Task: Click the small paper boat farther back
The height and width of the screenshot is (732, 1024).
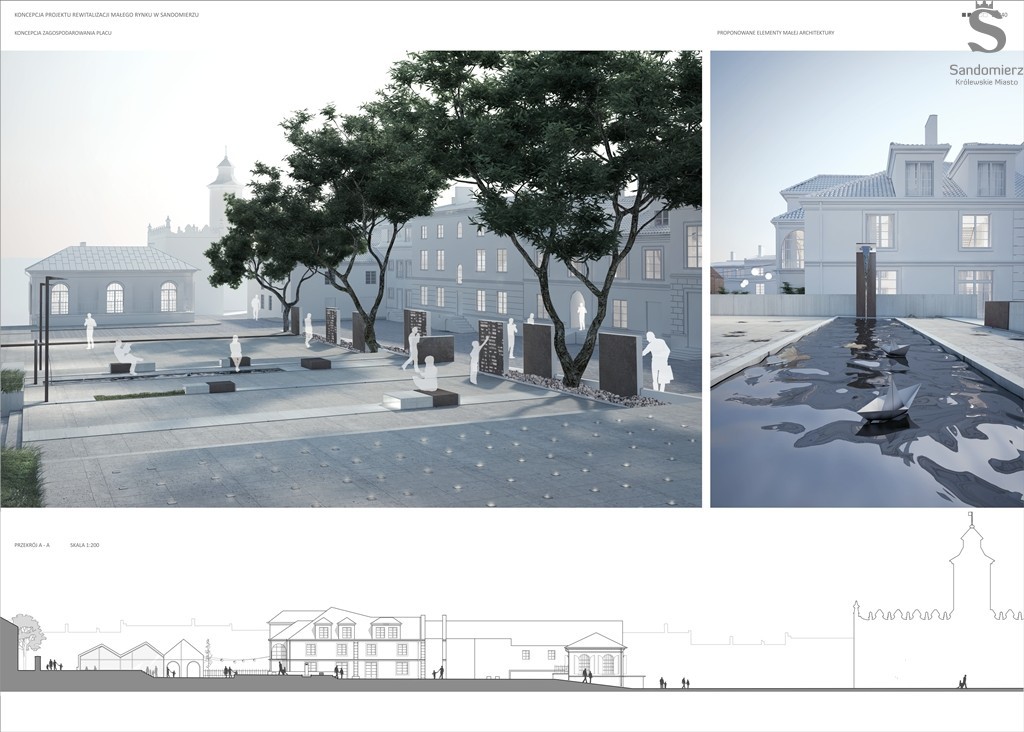Action: 895,347
